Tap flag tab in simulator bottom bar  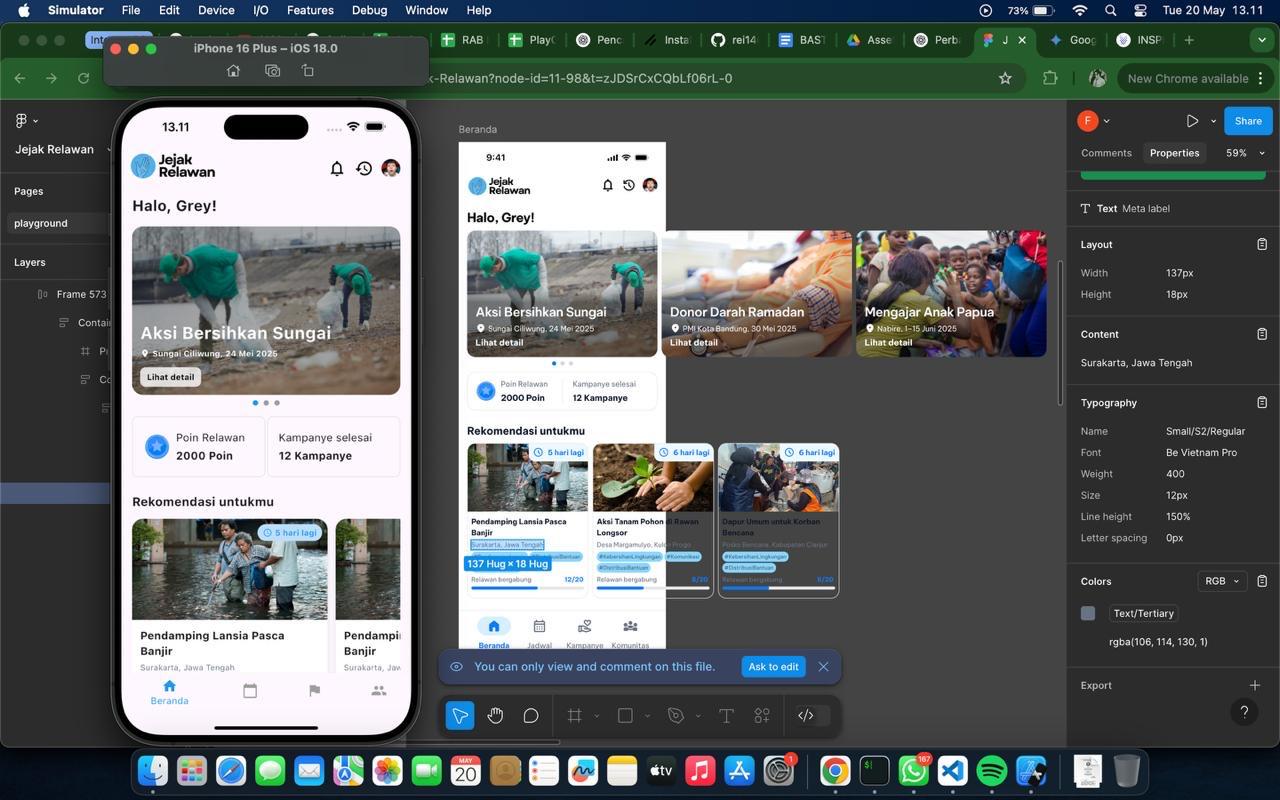click(x=314, y=691)
